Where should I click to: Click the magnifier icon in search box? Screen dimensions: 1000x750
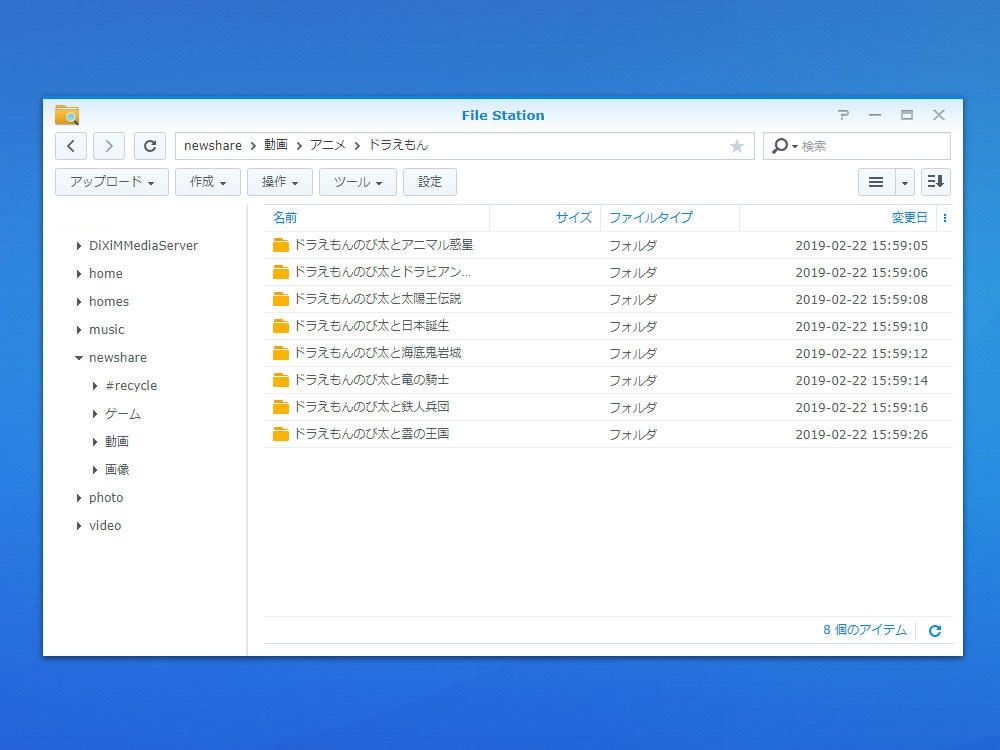780,146
